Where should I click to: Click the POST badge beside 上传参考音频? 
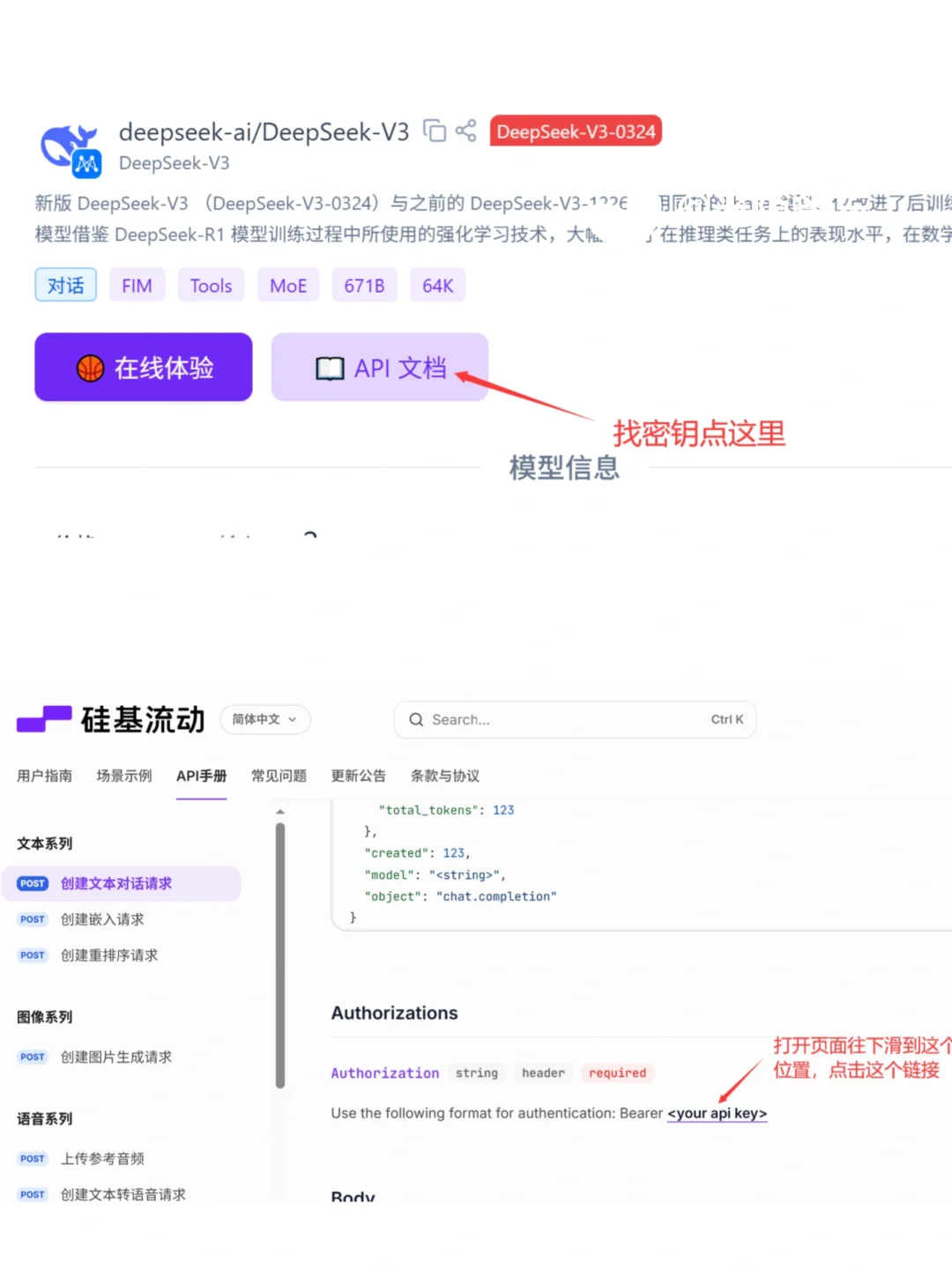coord(32,1158)
